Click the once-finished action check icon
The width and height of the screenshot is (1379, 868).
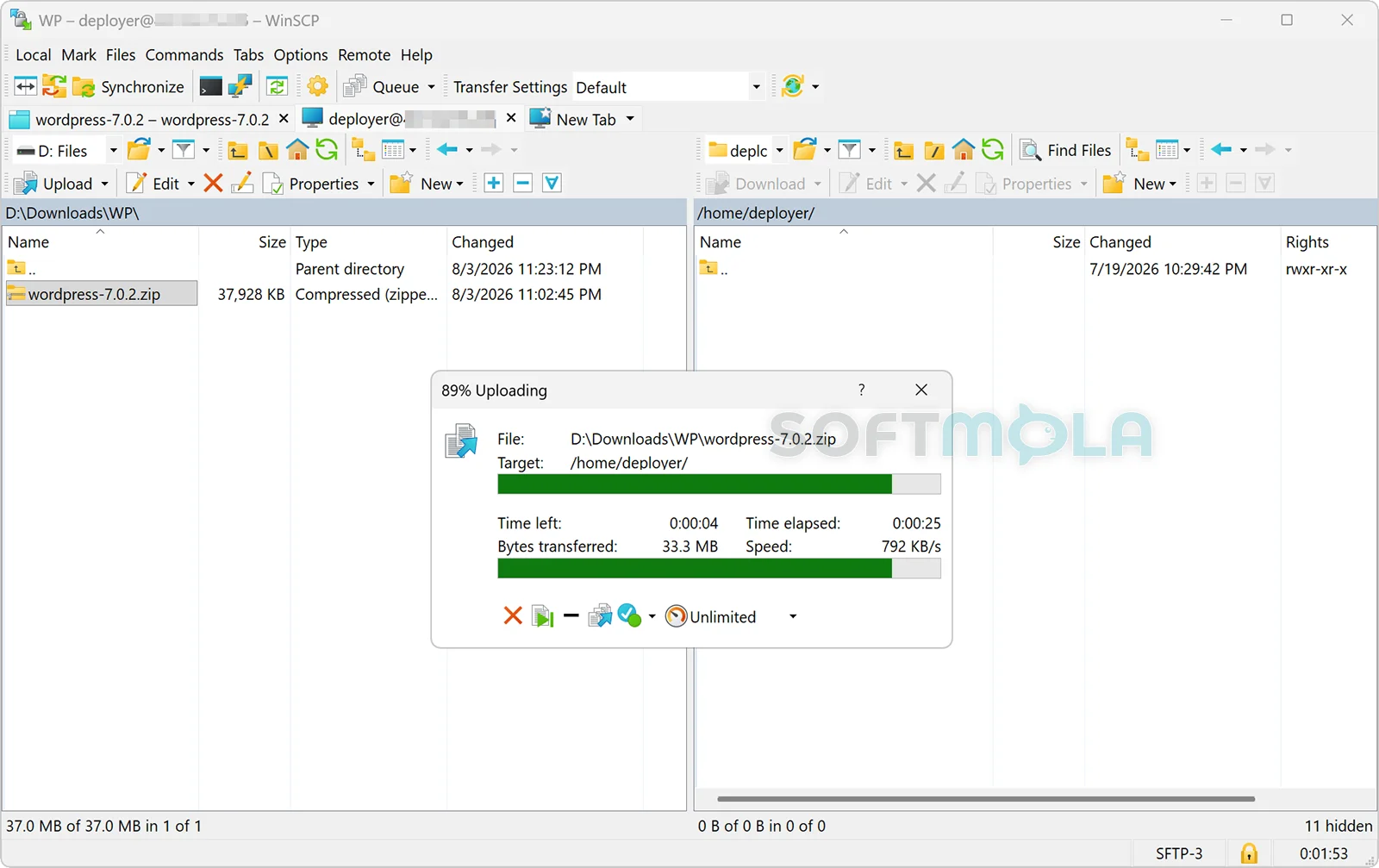[629, 615]
